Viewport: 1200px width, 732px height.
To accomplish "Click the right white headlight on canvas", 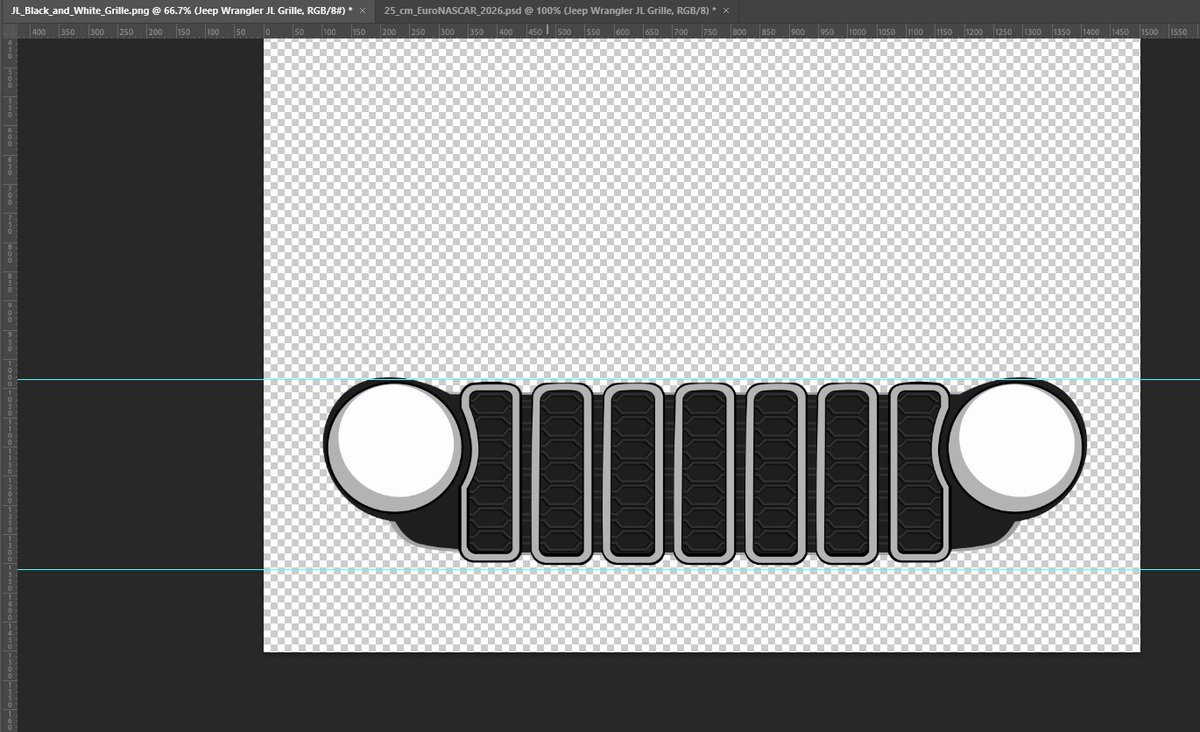I will click(x=1019, y=439).
